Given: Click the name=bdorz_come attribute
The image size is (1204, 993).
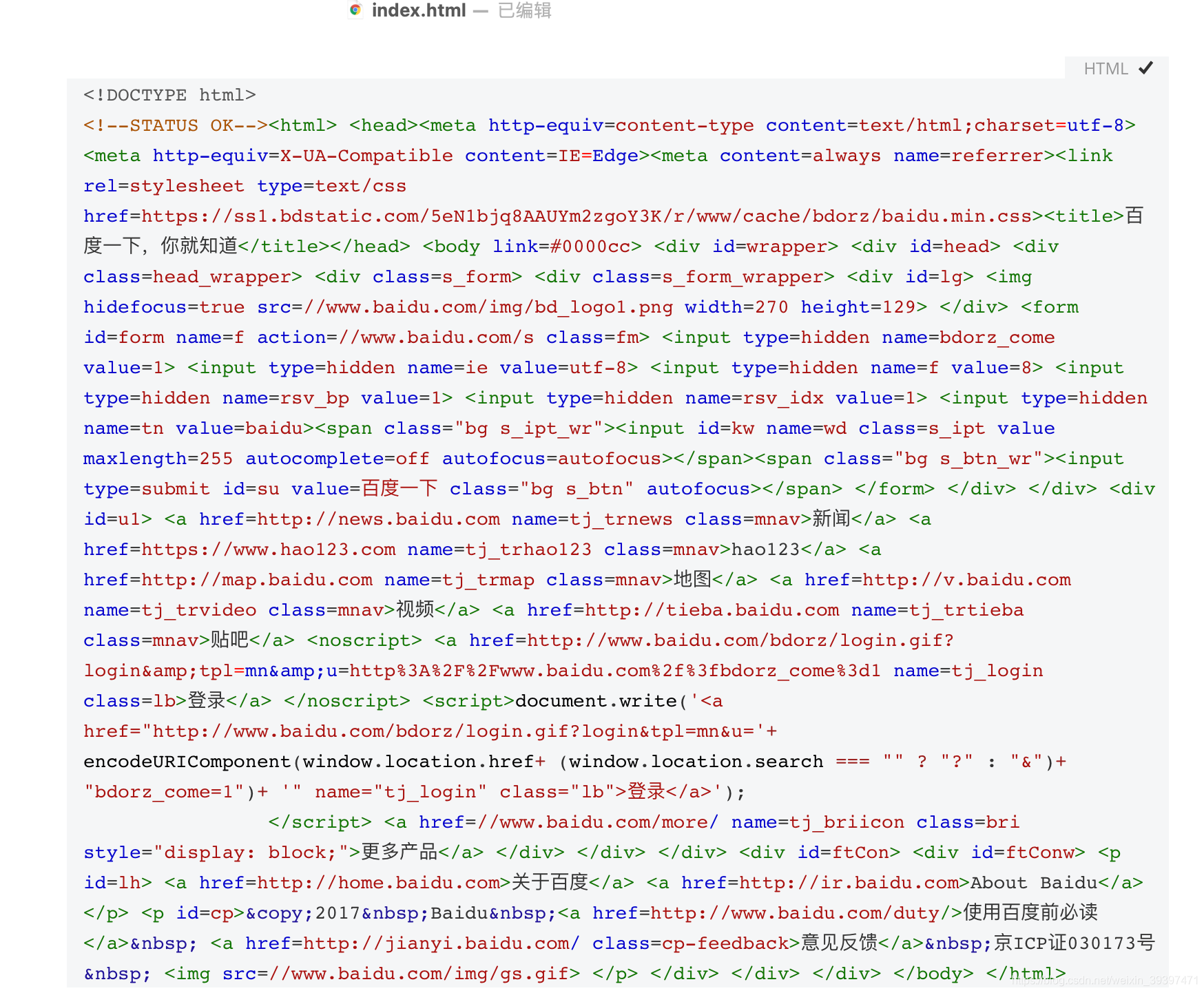Looking at the screenshot, I should 968,337.
